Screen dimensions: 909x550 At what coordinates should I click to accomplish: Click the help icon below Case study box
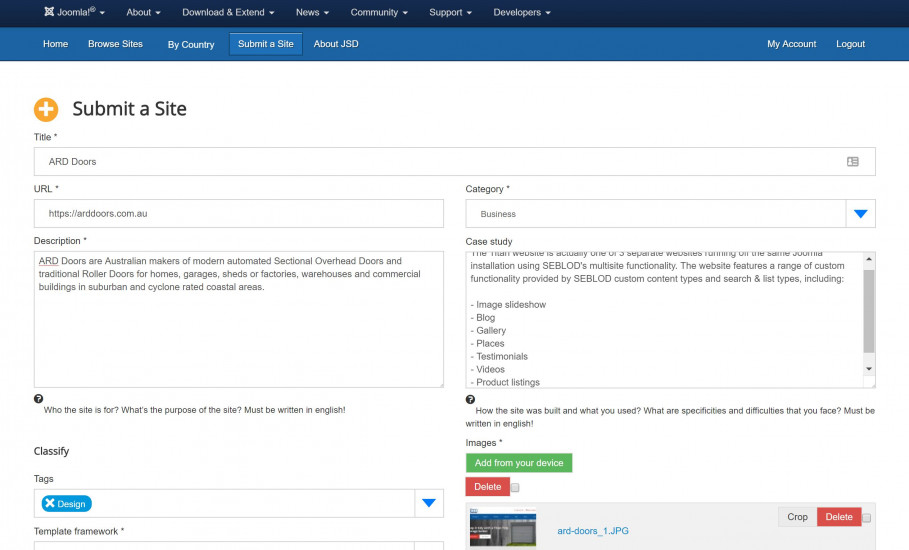coord(470,399)
